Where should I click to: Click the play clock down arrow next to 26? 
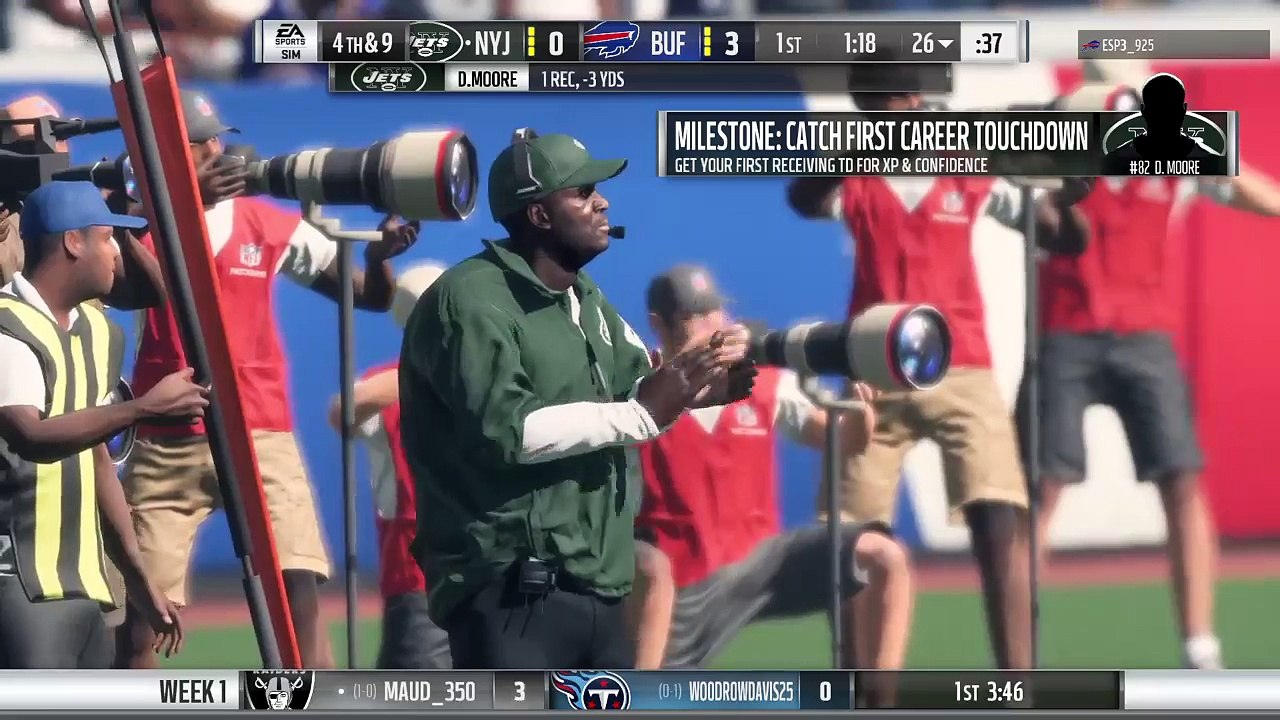[946, 44]
